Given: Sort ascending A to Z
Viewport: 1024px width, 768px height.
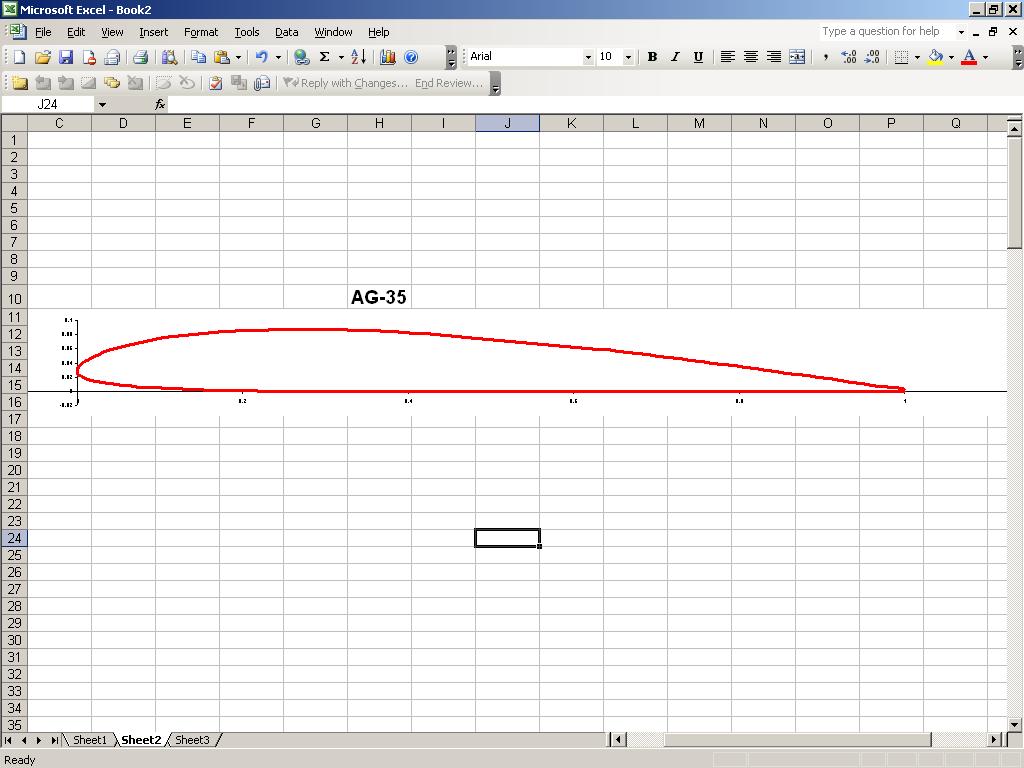Looking at the screenshot, I should tap(359, 57).
